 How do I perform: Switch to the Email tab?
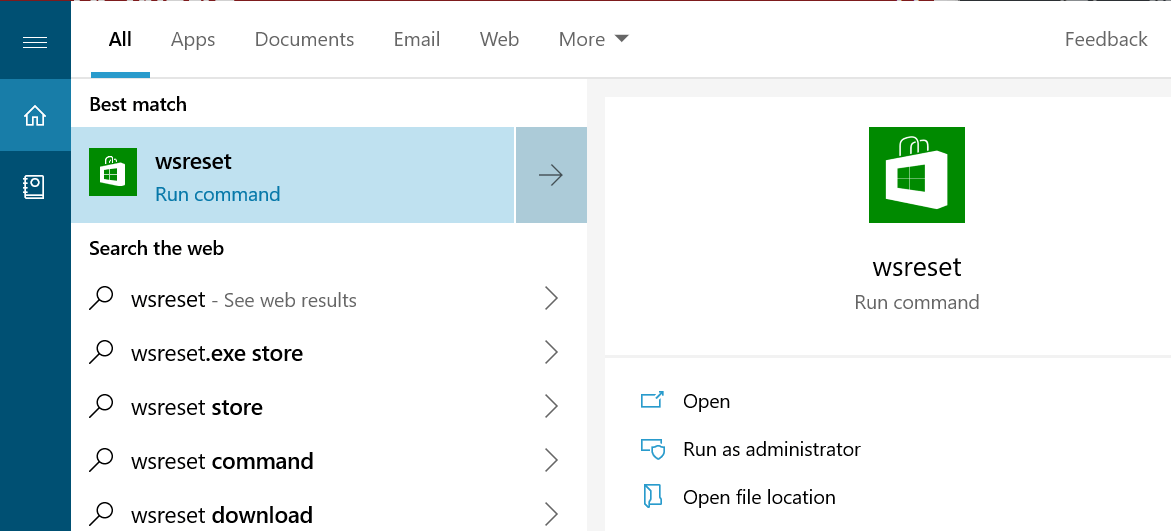(417, 40)
